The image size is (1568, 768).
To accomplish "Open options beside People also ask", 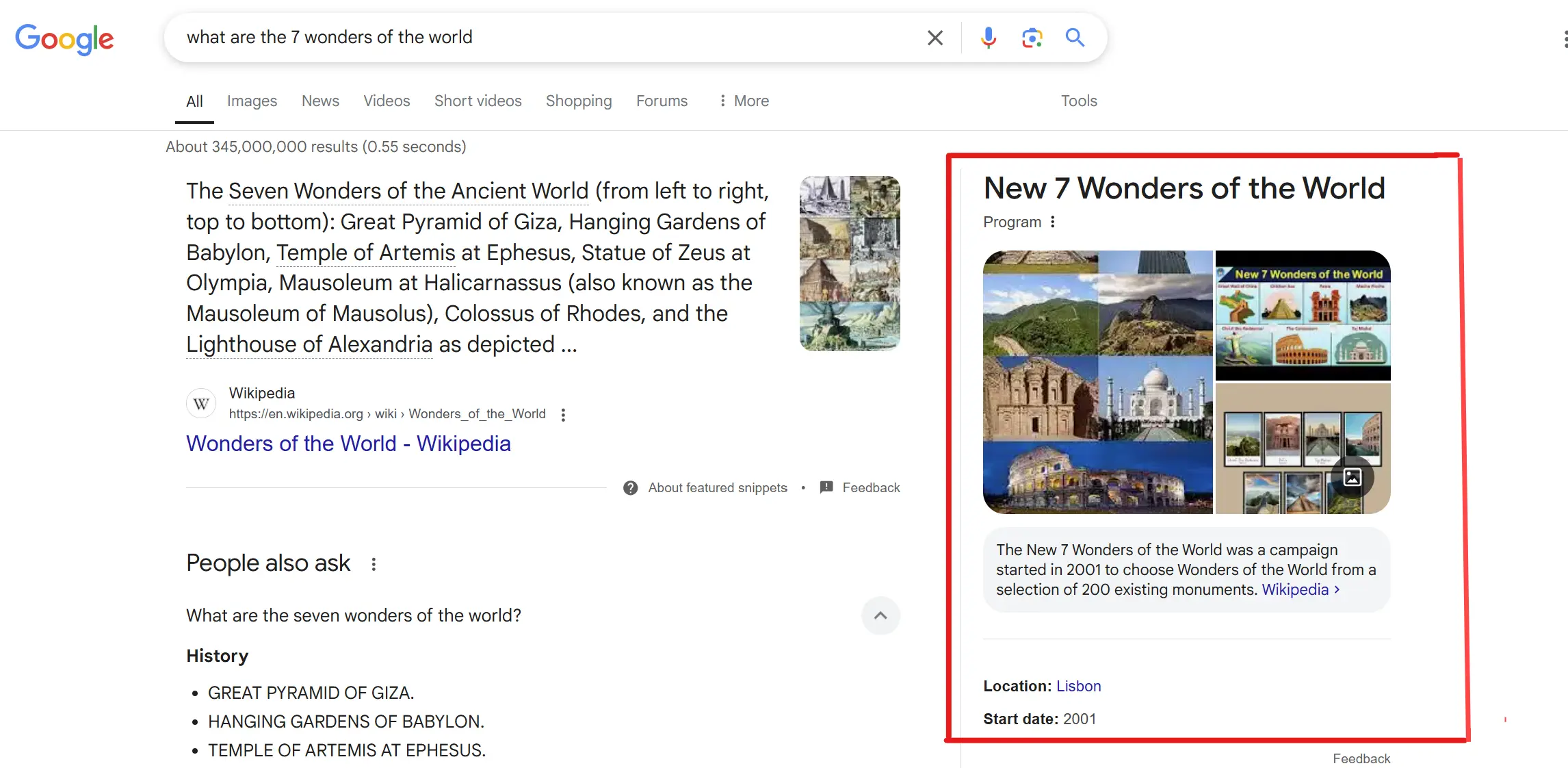I will coord(374,564).
